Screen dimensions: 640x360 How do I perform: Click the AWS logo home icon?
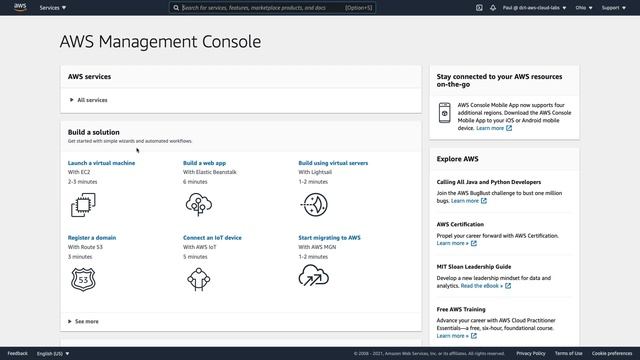pyautogui.click(x=20, y=7)
